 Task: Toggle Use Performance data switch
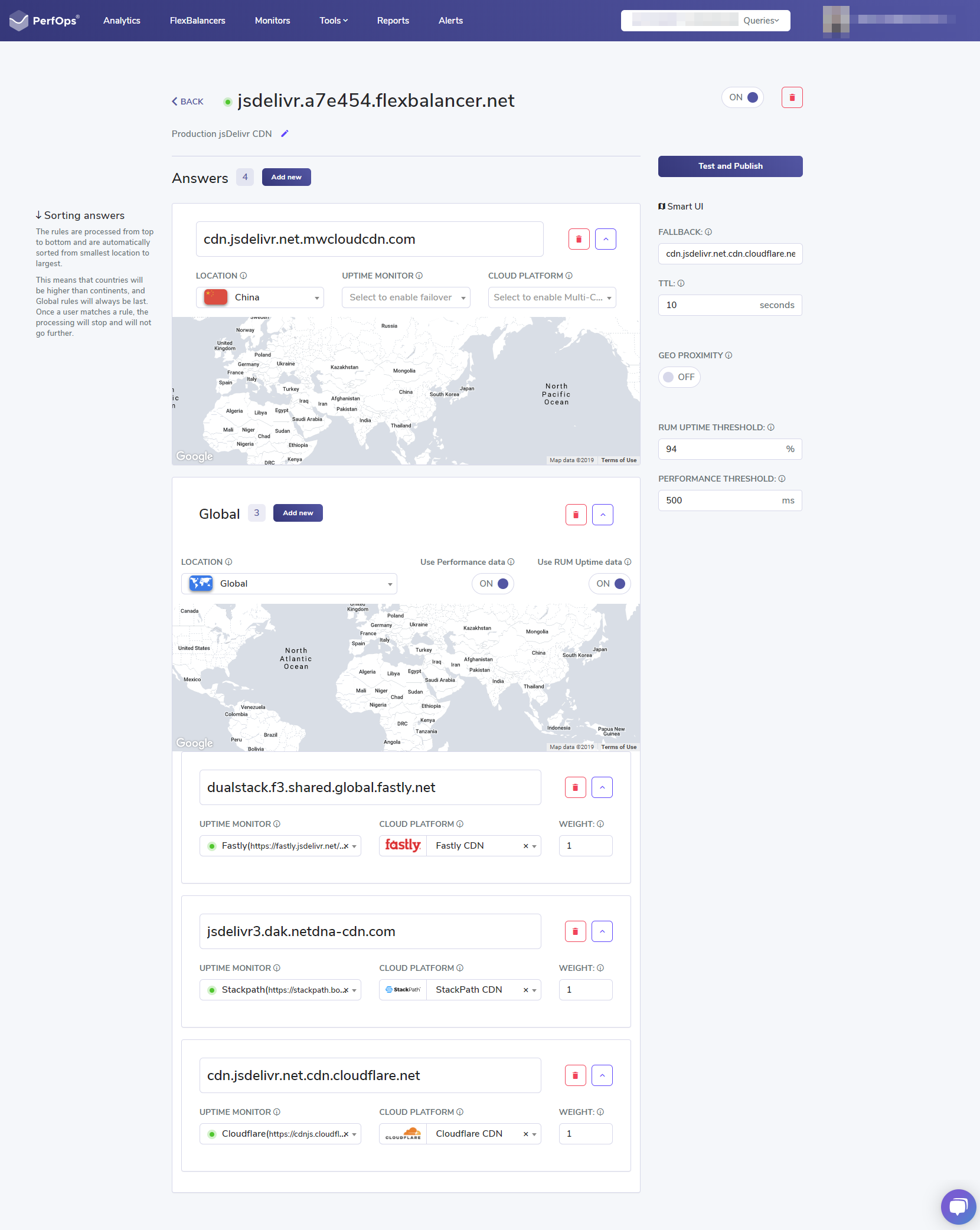coord(493,584)
